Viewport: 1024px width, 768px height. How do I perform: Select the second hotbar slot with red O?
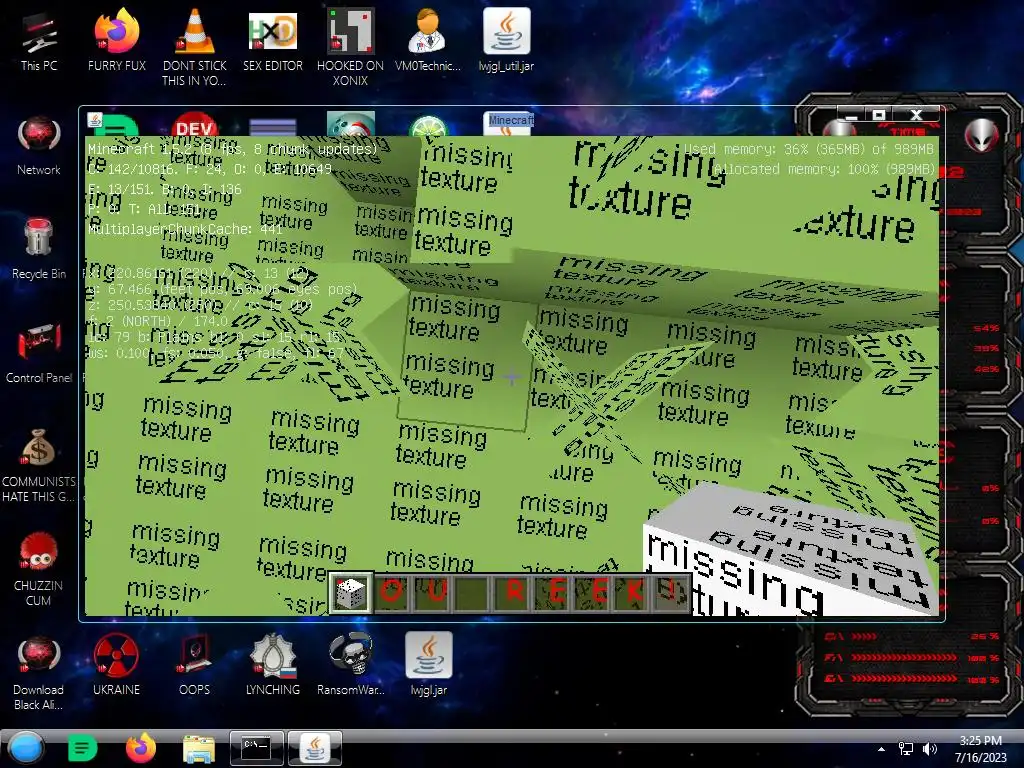392,593
